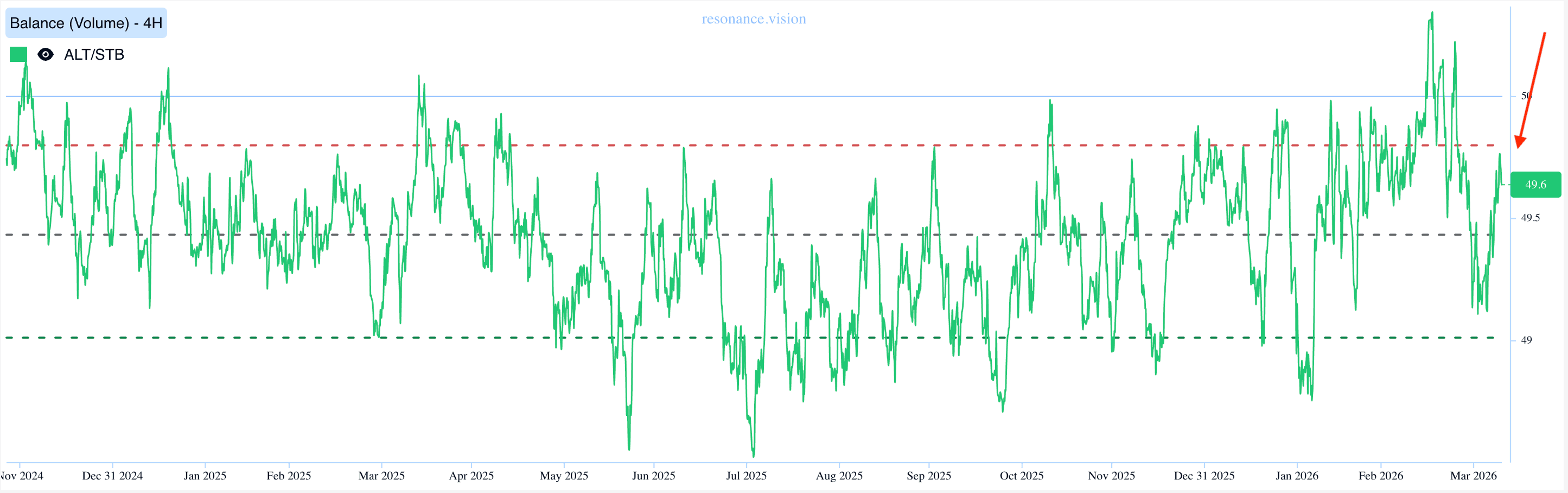Screen dimensions: 1568x493
Task: Click the Balance (Volume) - 4H title badge
Action: (x=86, y=23)
